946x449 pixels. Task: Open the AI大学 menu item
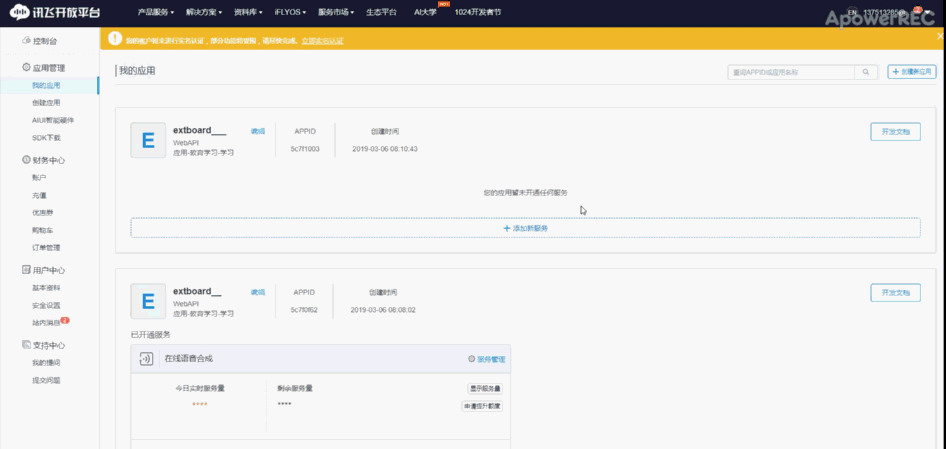[425, 12]
